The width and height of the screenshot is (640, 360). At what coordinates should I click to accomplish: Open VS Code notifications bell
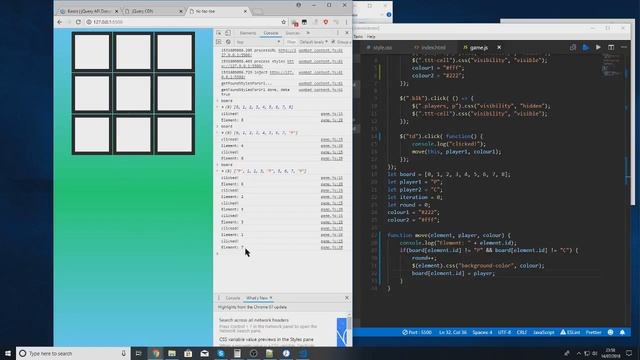tap(622, 333)
